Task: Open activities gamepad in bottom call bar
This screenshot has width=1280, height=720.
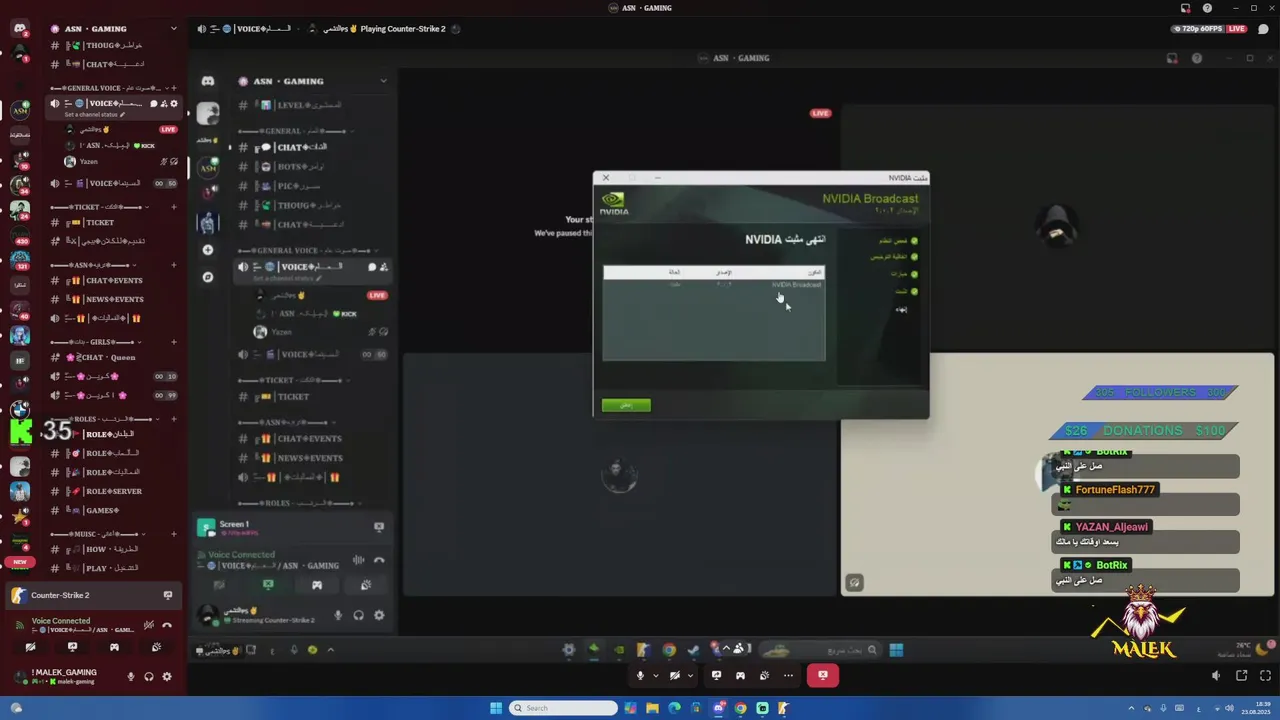Action: 740,675
